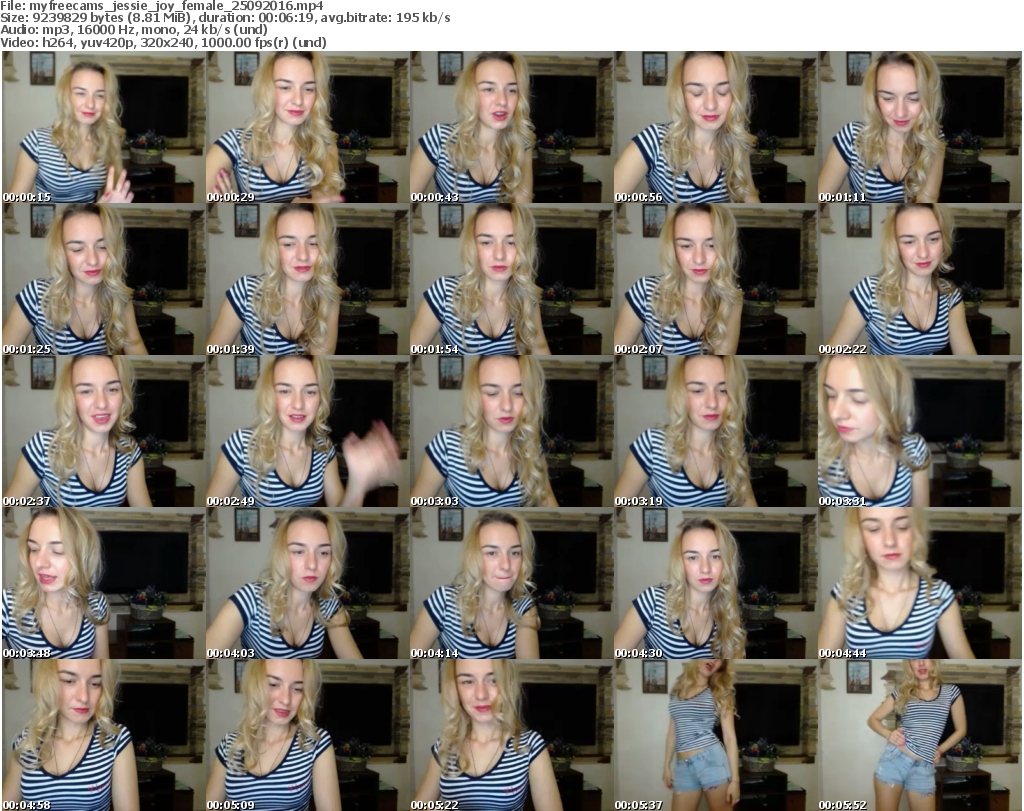The height and width of the screenshot is (811, 1024).
Task: Click the thumbnail at 00:04:58
Action: click(104, 735)
